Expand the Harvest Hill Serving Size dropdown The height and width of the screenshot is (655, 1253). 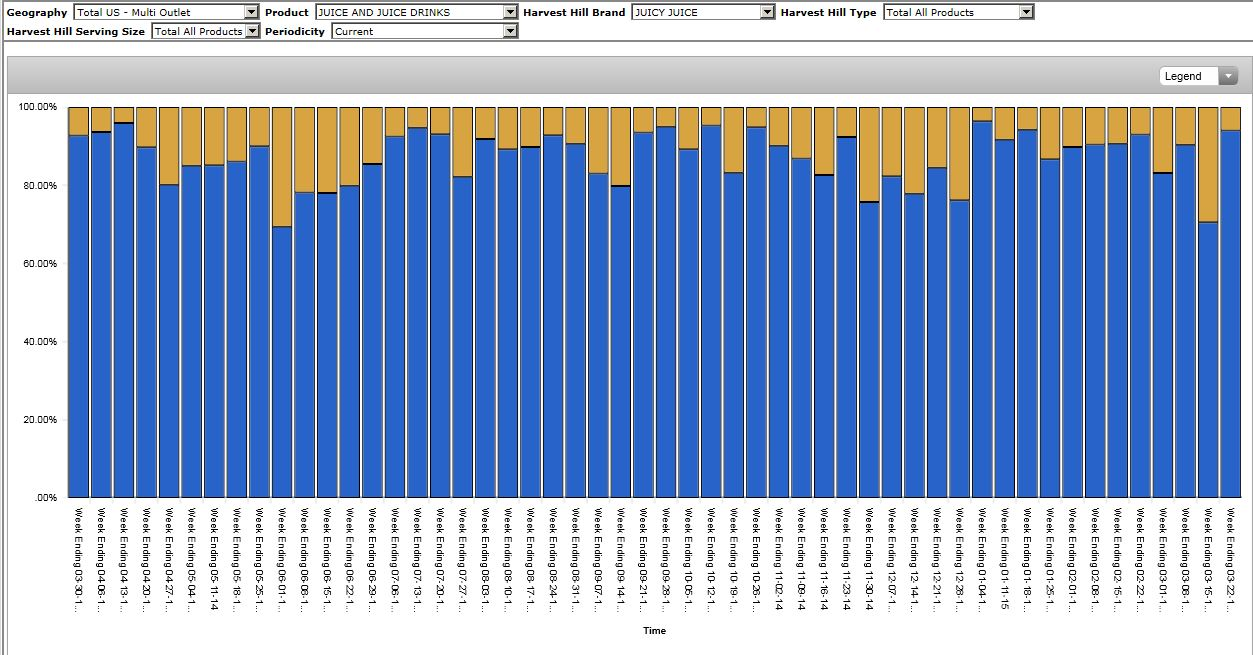(252, 31)
